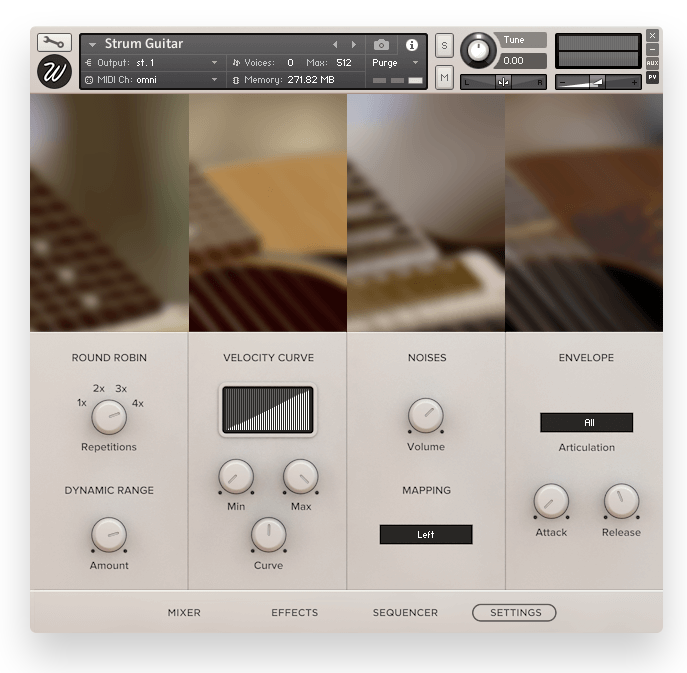Go to previous instrument preset arrow

point(335,45)
